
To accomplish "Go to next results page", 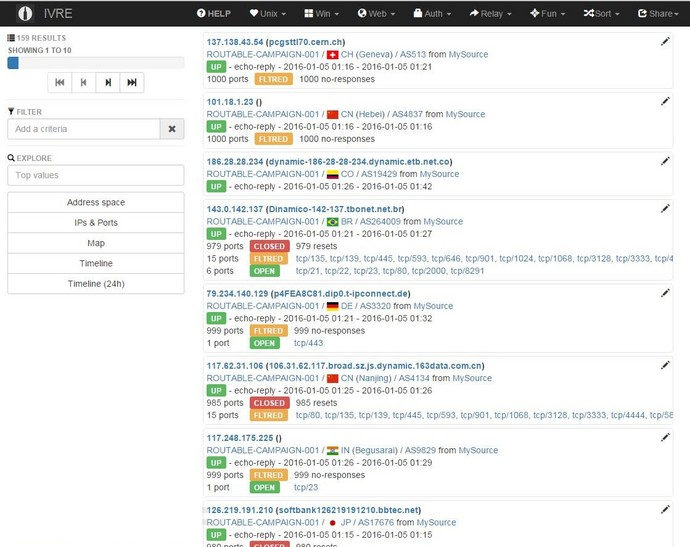I will coord(108,82).
